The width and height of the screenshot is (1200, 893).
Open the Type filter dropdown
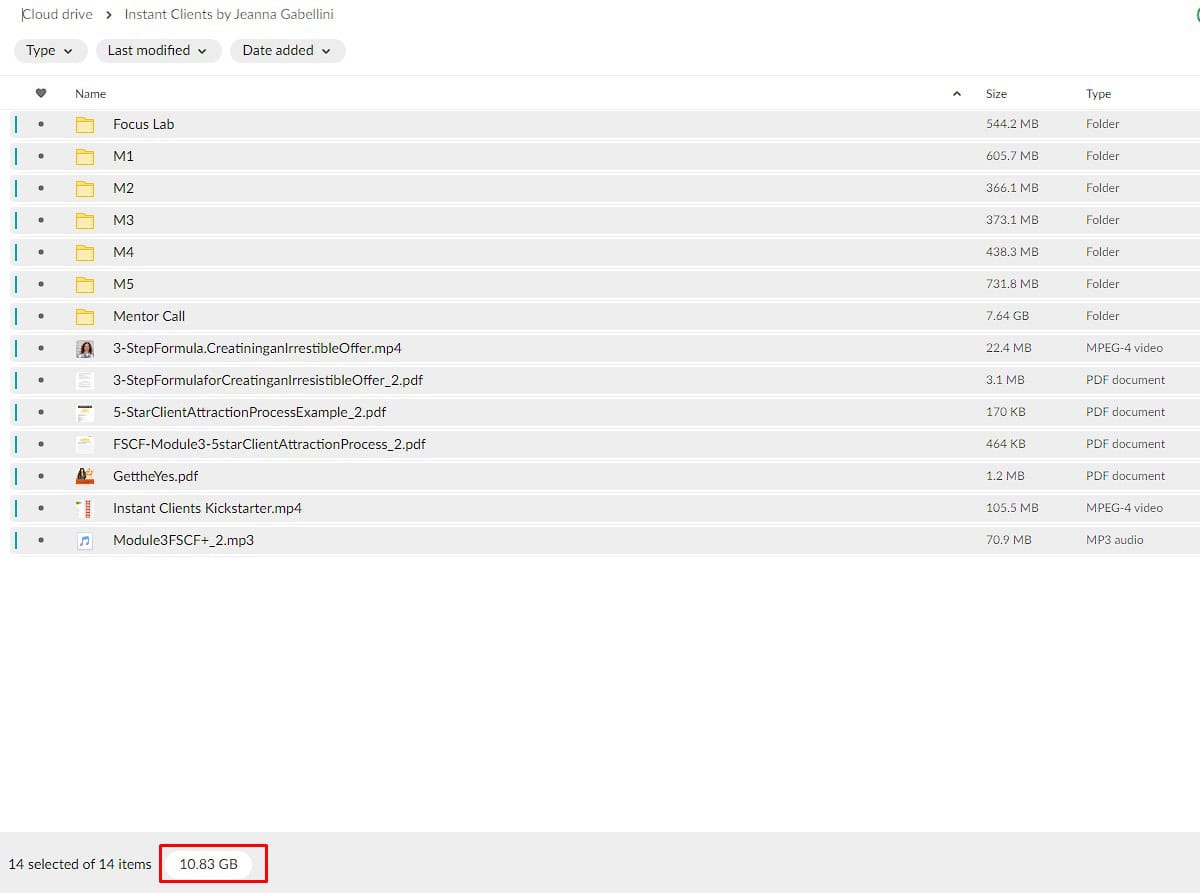pyautogui.click(x=49, y=50)
